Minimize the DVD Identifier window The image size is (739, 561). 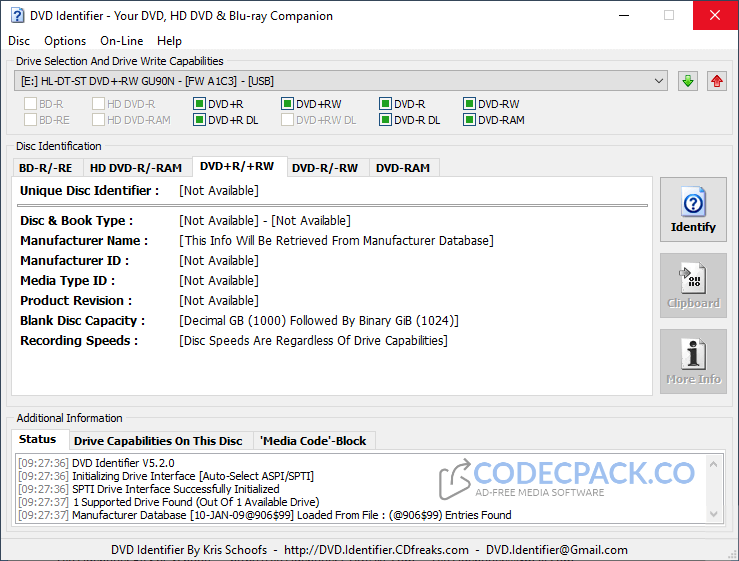[x=624, y=15]
